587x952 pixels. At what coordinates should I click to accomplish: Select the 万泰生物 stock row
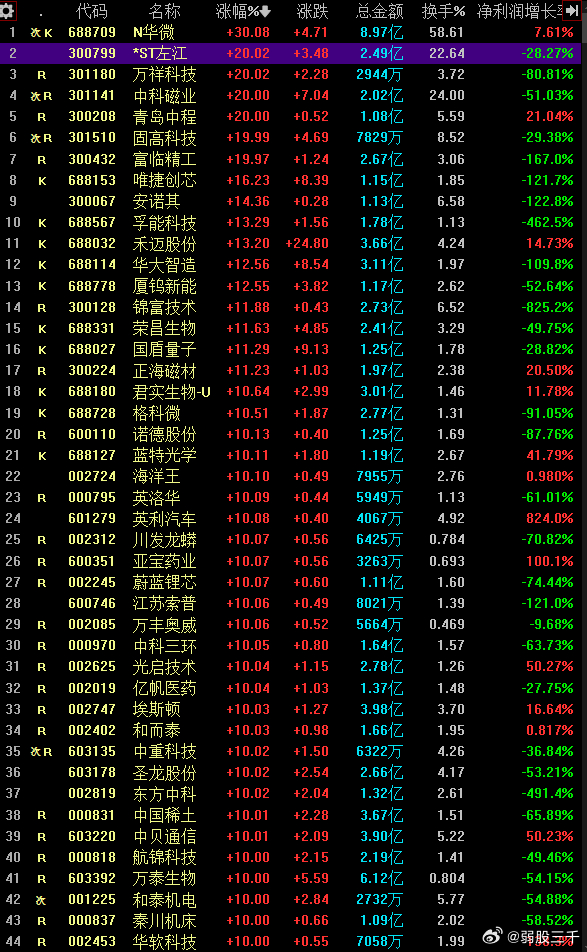tap(291, 879)
